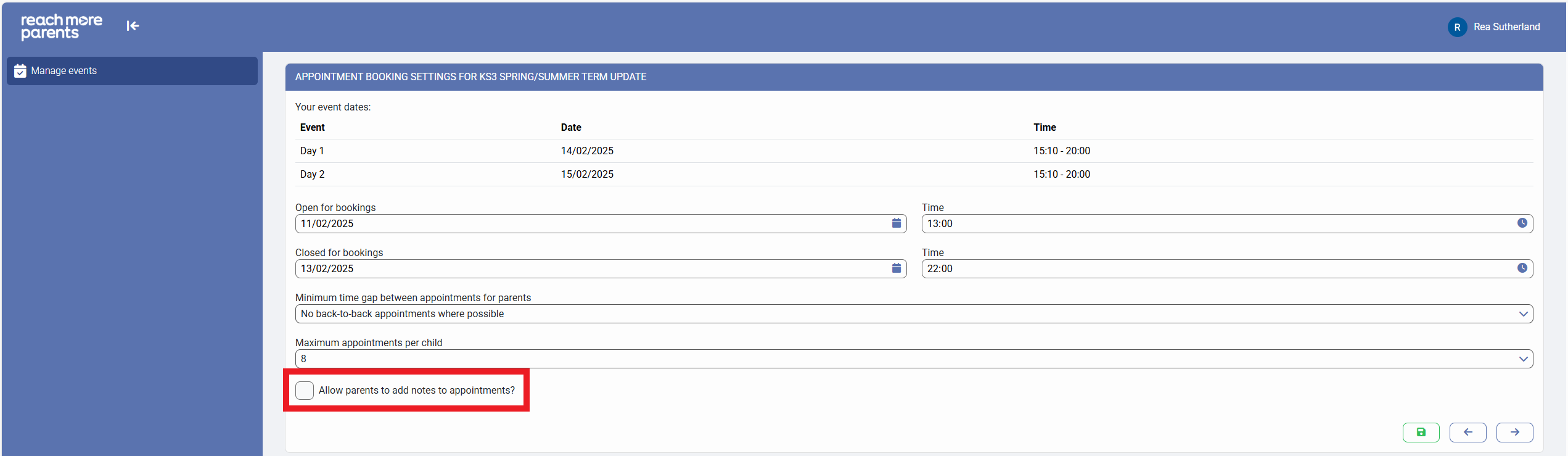Open calendar picker for Closed for bookings
The width and height of the screenshot is (1568, 456).
[896, 268]
